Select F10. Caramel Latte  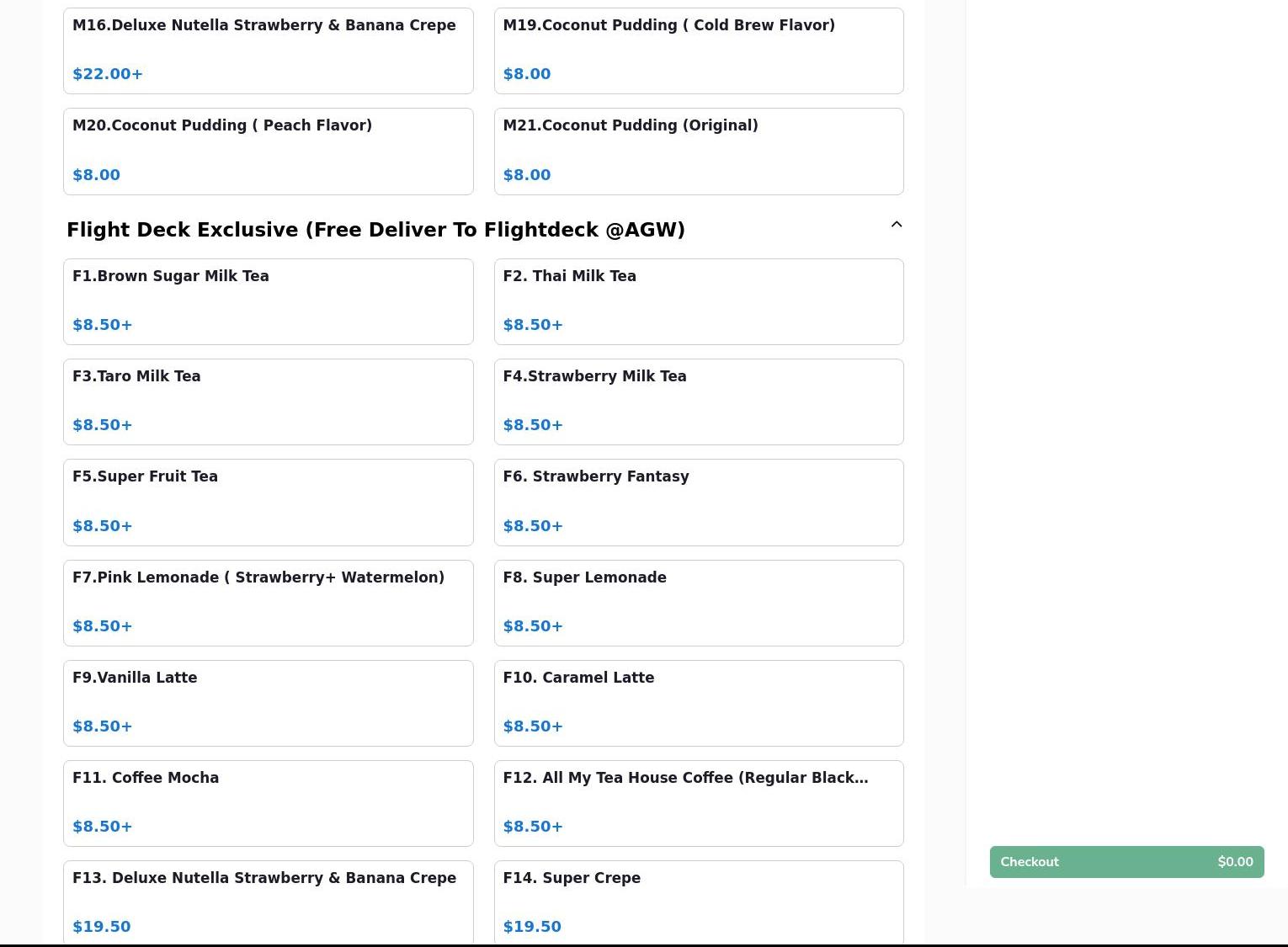click(x=698, y=703)
